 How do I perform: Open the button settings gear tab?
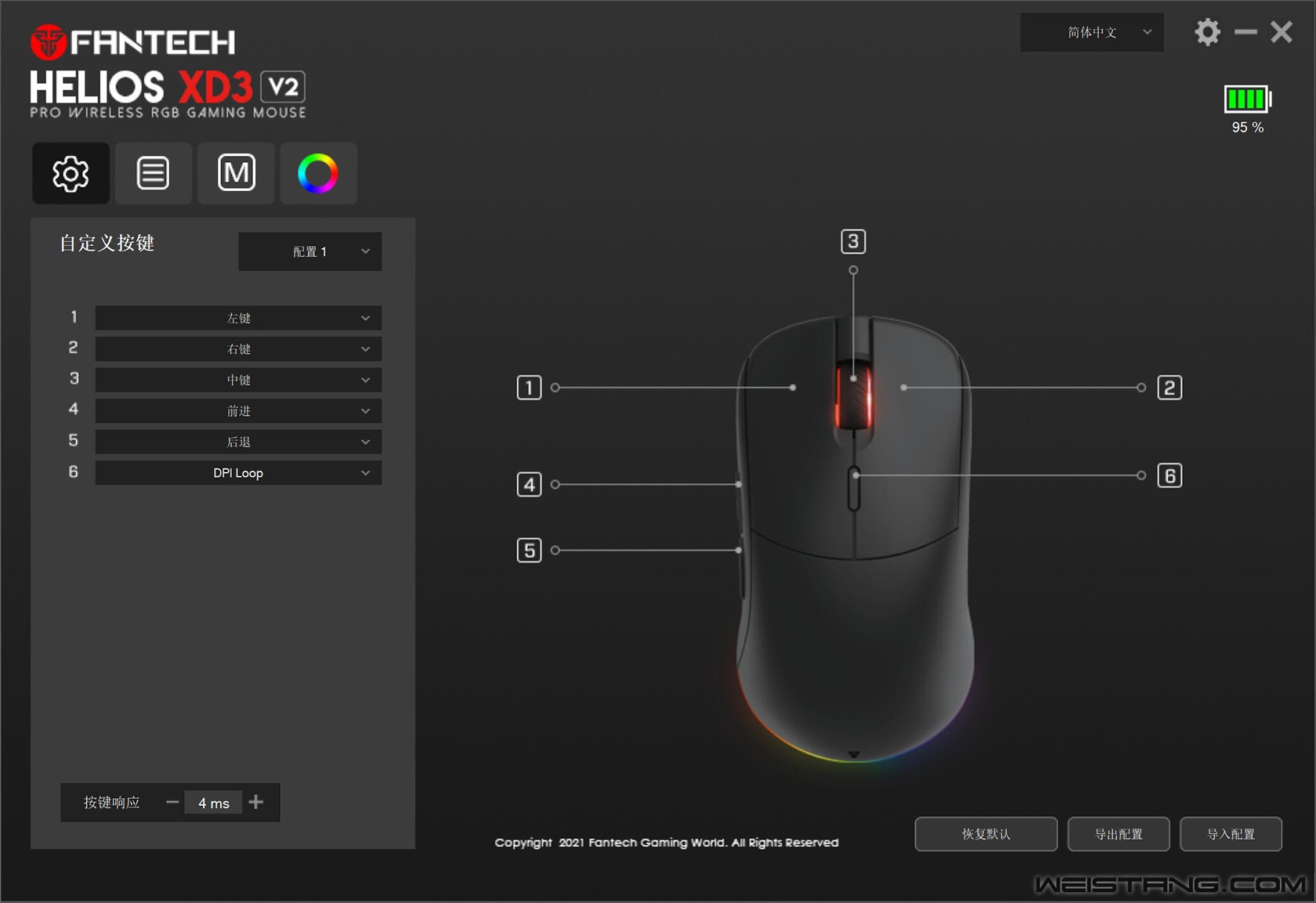click(70, 173)
